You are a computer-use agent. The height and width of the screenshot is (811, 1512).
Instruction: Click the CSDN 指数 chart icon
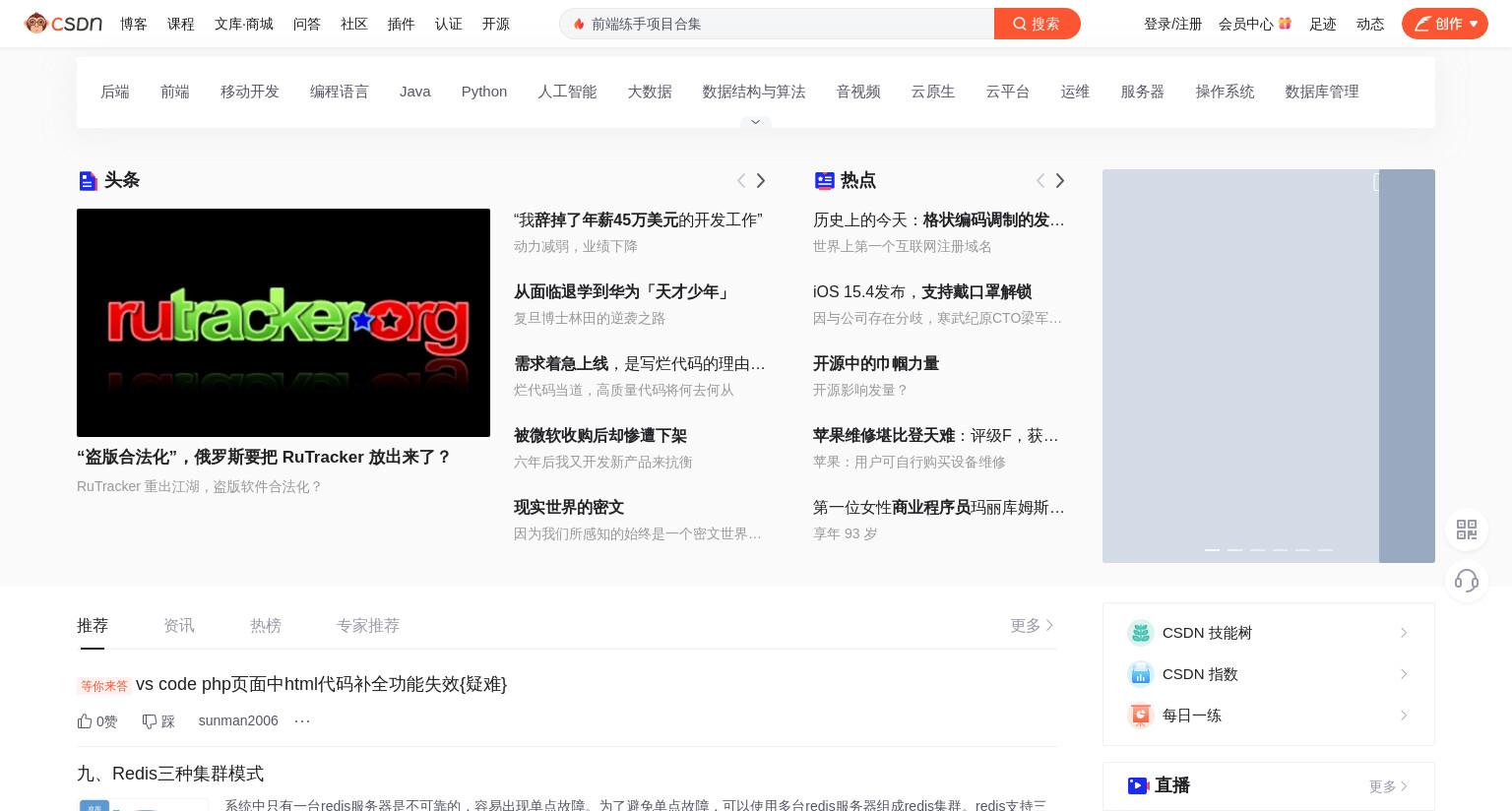pos(1140,674)
